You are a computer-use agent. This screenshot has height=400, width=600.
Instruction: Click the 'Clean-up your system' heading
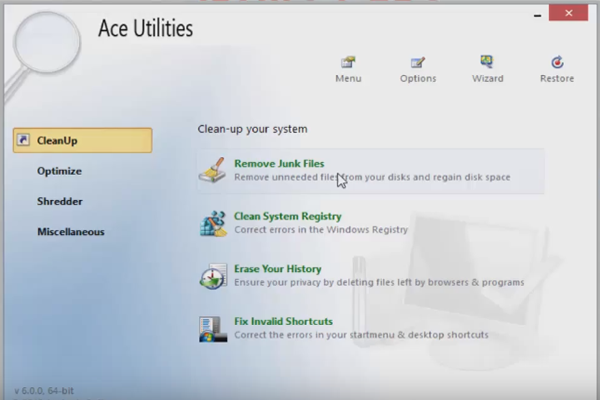[253, 129]
